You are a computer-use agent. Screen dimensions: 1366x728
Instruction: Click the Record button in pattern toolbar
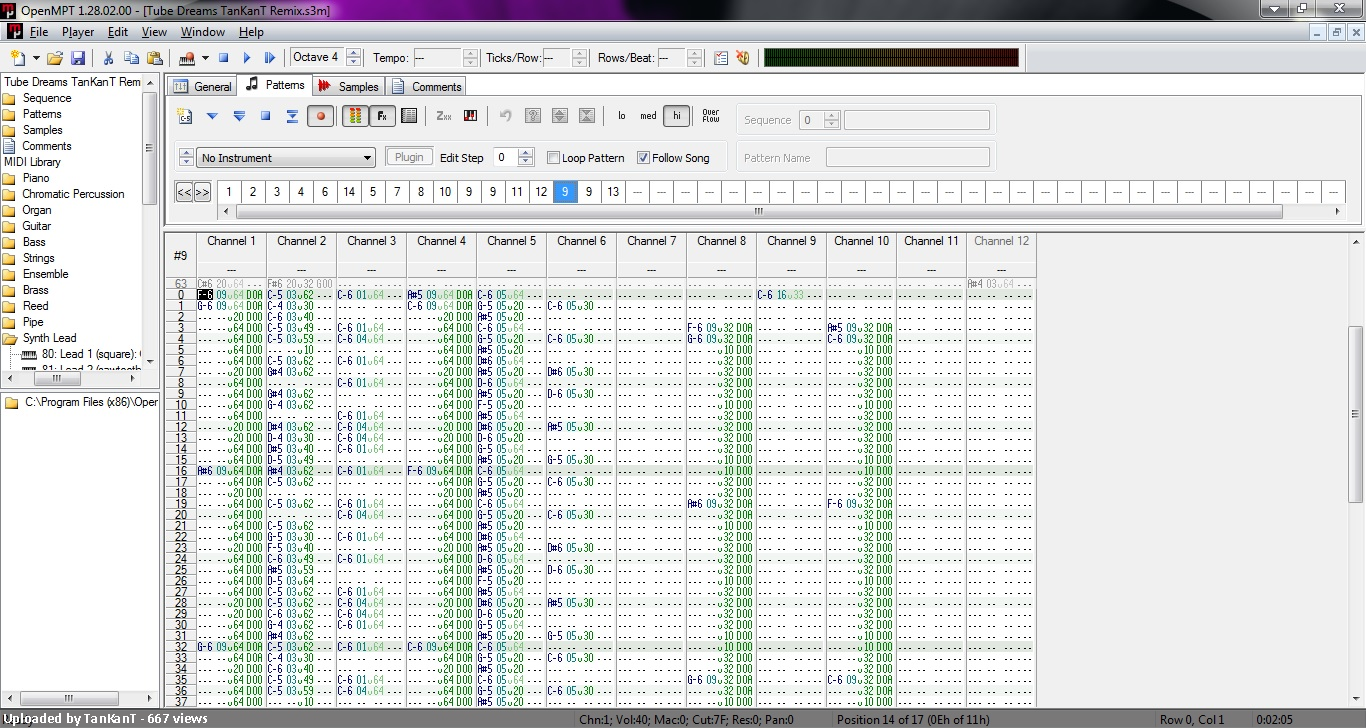click(320, 116)
